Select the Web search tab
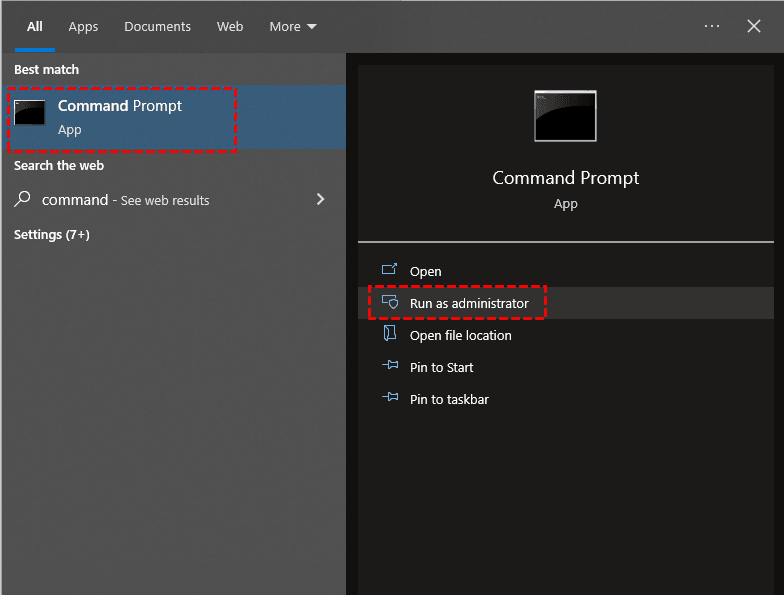The image size is (784, 595). 230,26
